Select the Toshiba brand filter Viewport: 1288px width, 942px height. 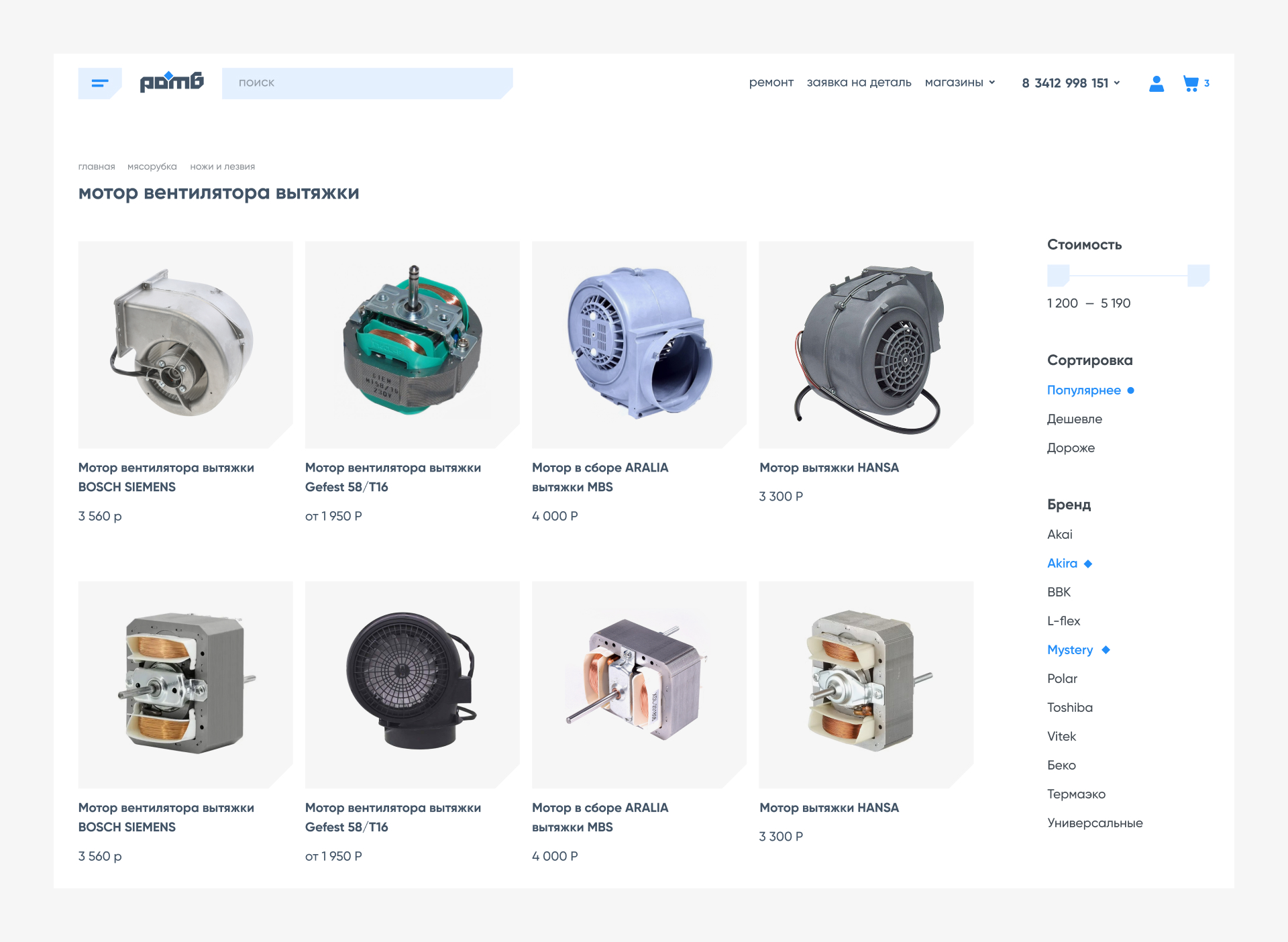pos(1070,708)
